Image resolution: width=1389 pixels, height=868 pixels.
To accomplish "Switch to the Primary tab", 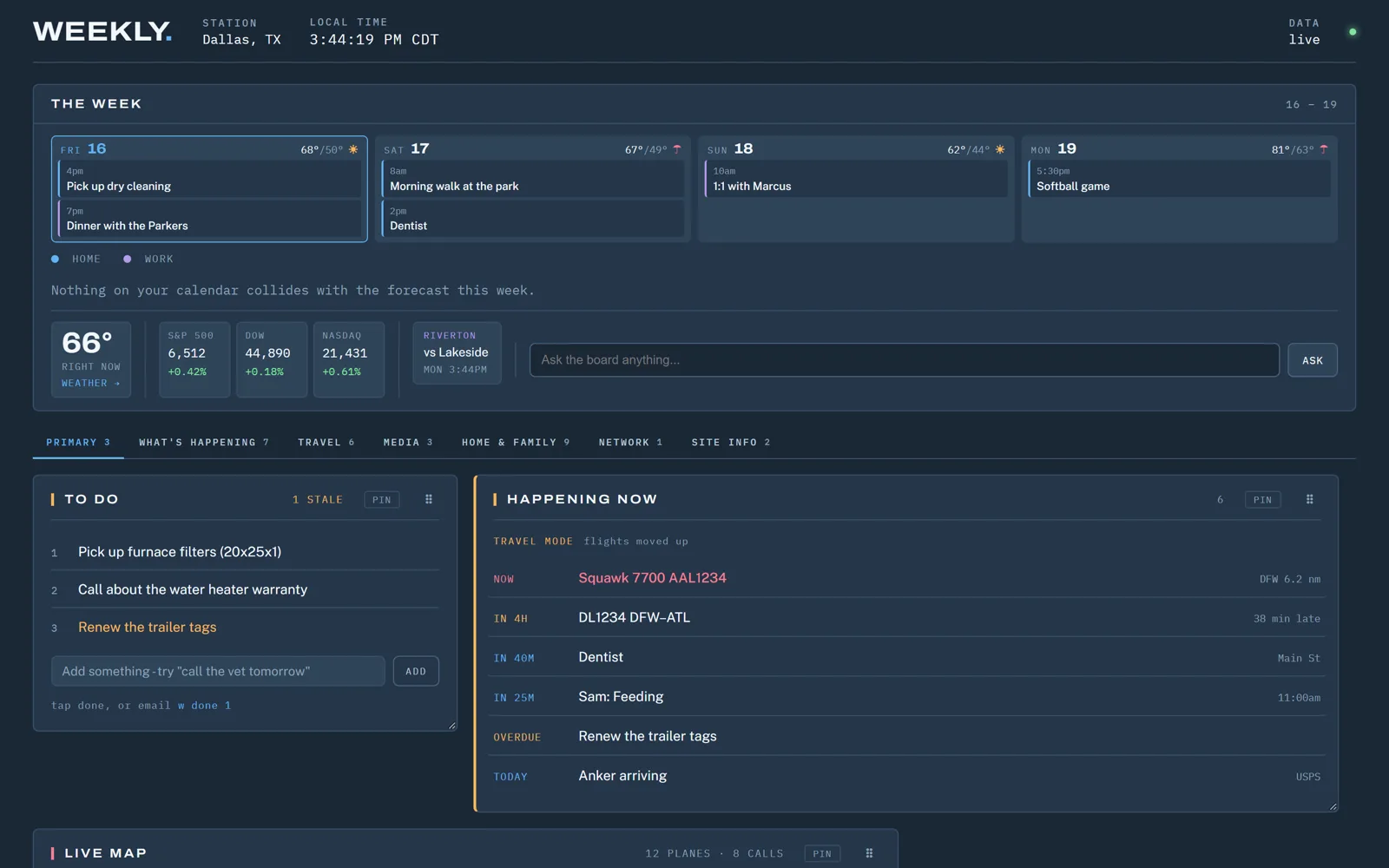I will pos(78,443).
